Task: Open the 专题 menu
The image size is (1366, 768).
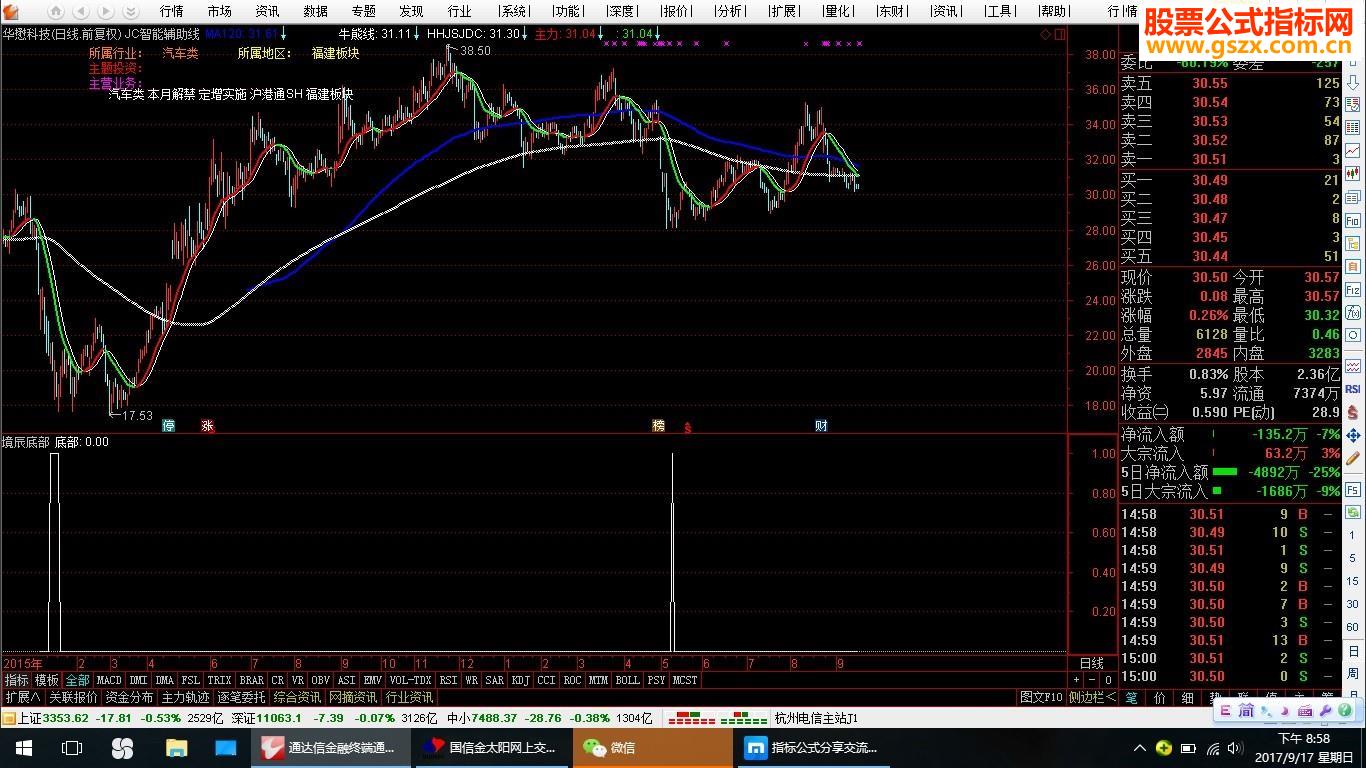Action: pyautogui.click(x=363, y=11)
